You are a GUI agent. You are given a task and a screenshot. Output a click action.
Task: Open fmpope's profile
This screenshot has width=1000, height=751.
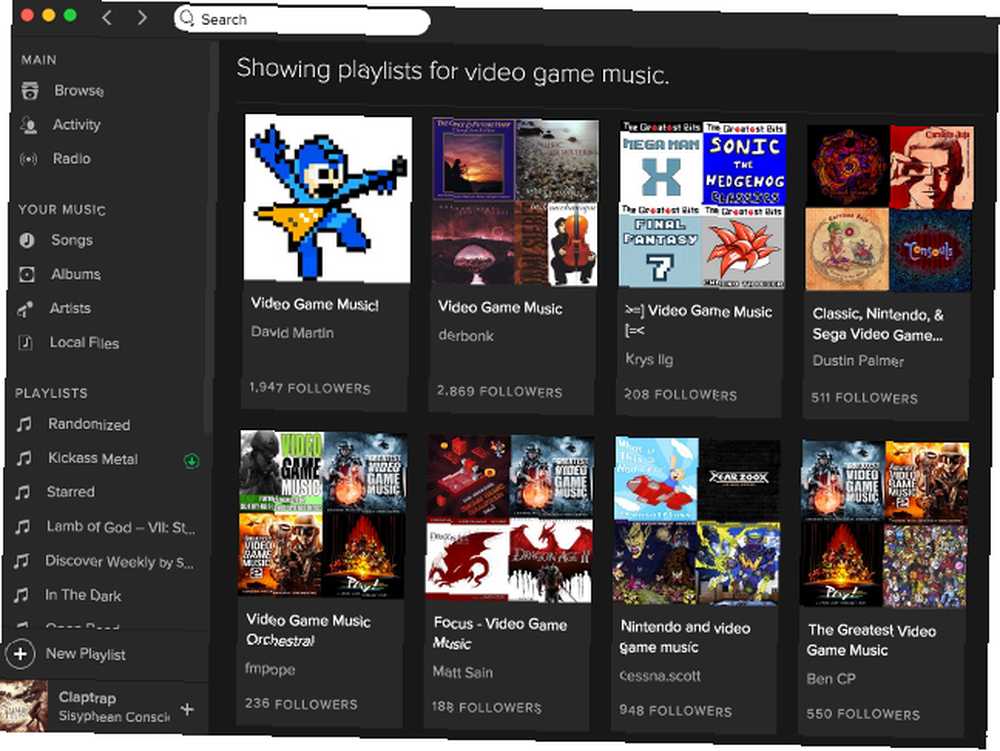click(x=270, y=669)
